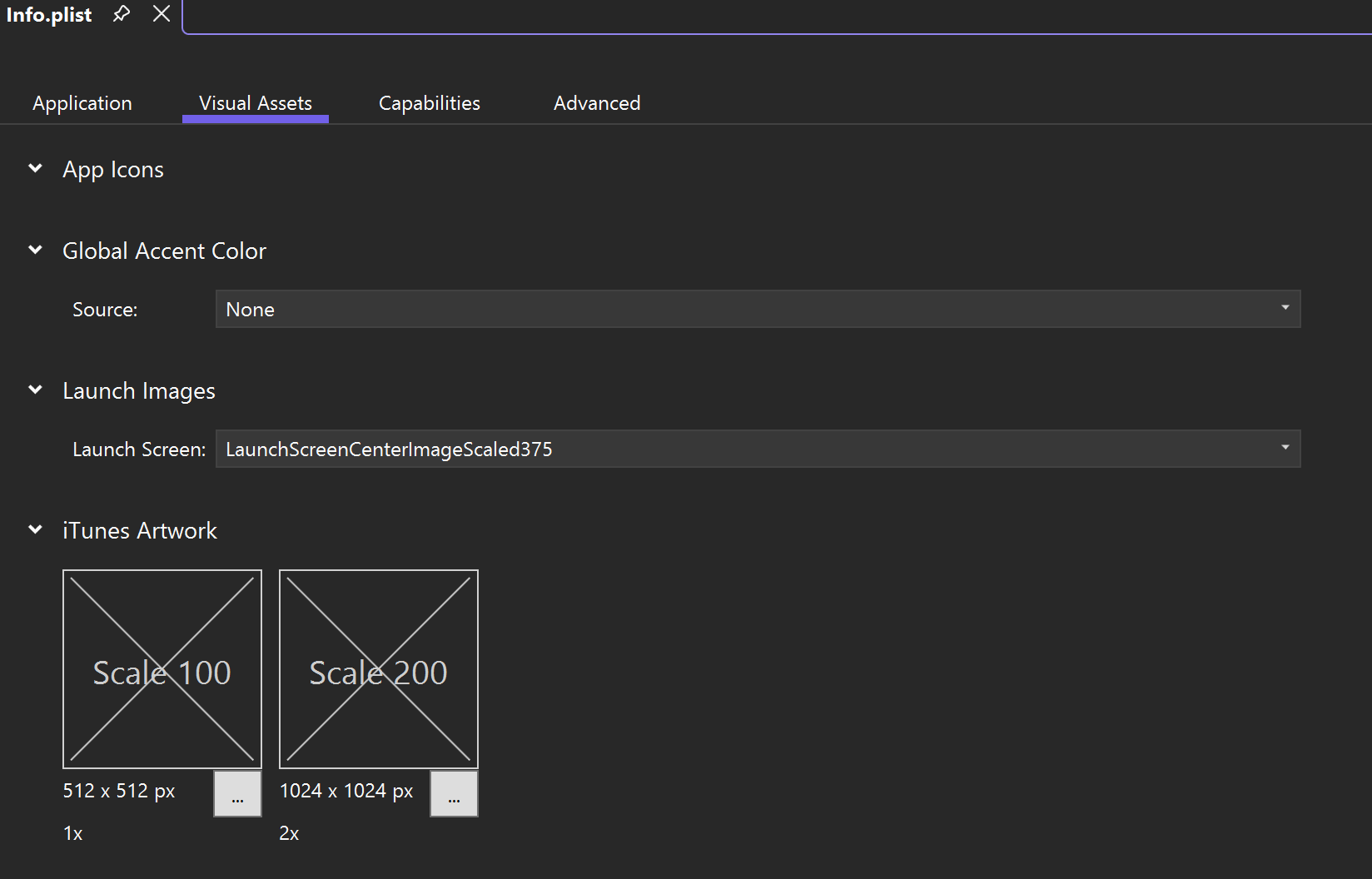Open the browse button under 1024 x 1024 artwork
The width and height of the screenshot is (1372, 879).
454,793
